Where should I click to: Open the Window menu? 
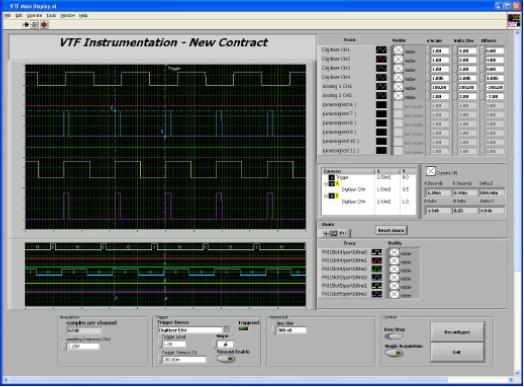coord(68,15)
